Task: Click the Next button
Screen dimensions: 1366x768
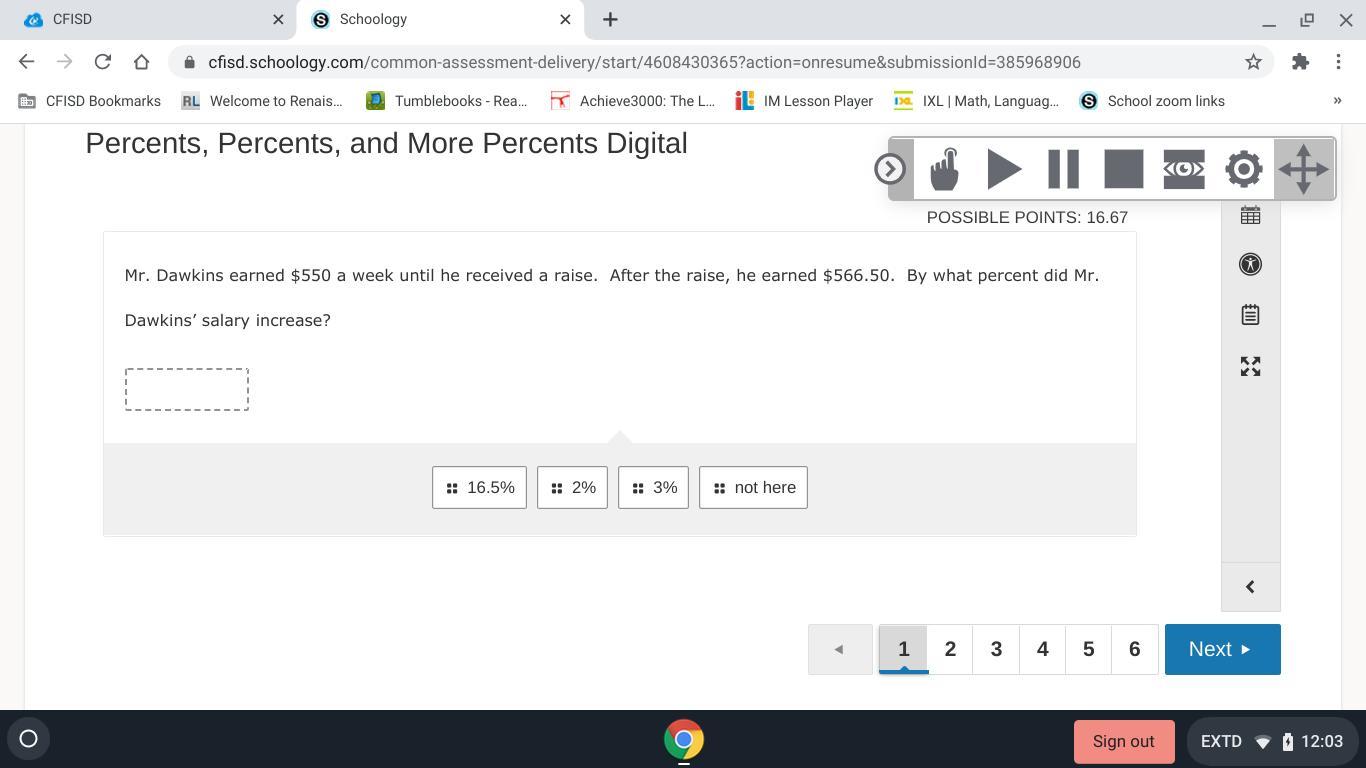Action: tap(1222, 649)
